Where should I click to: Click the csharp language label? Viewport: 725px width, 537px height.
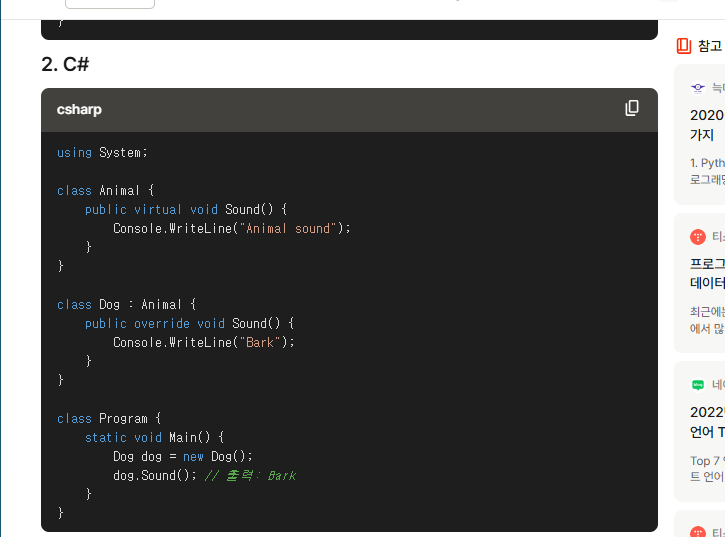click(x=79, y=110)
